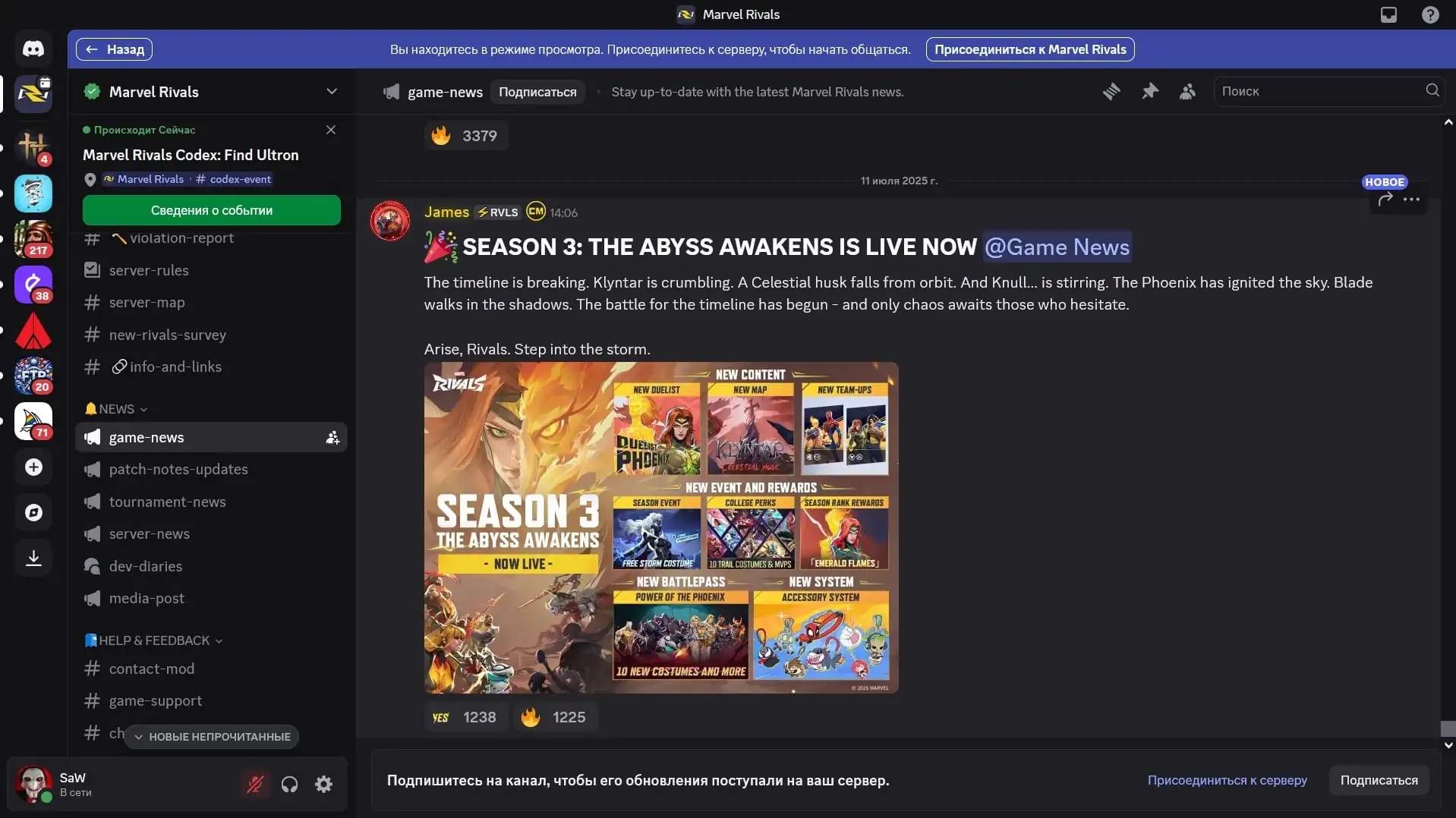This screenshot has height=818, width=1456.
Task: Click the Поиск search field
Action: click(1319, 91)
